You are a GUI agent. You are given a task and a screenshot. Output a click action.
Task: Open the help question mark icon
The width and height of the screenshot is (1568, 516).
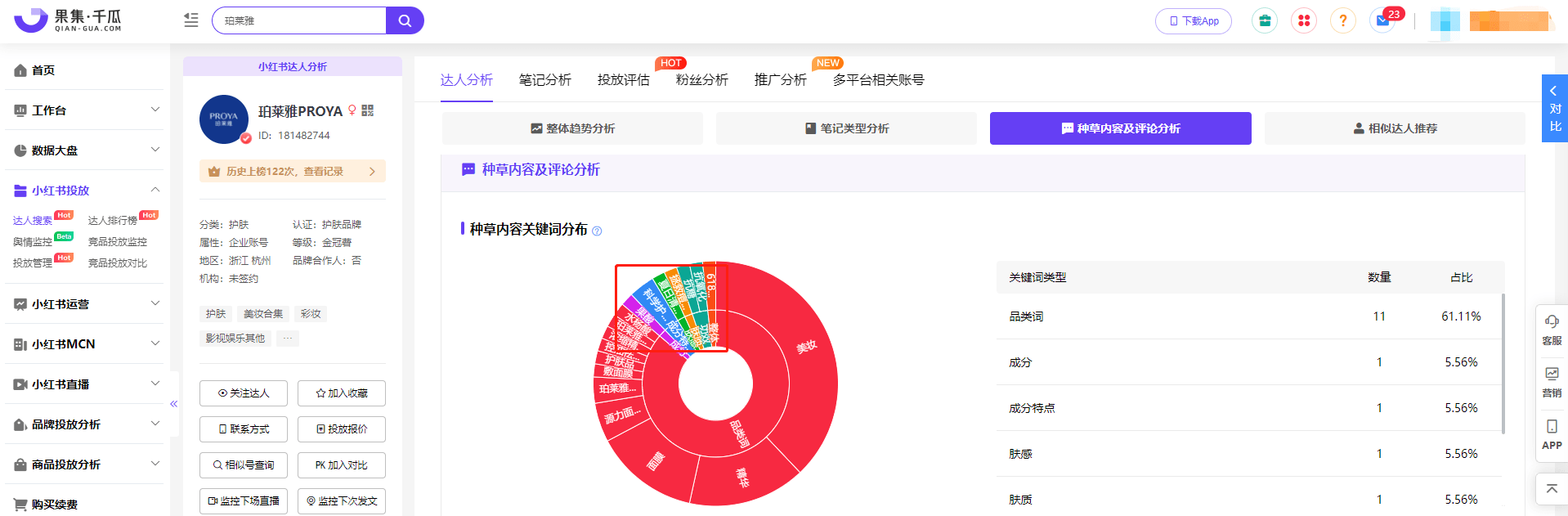pyautogui.click(x=1343, y=20)
